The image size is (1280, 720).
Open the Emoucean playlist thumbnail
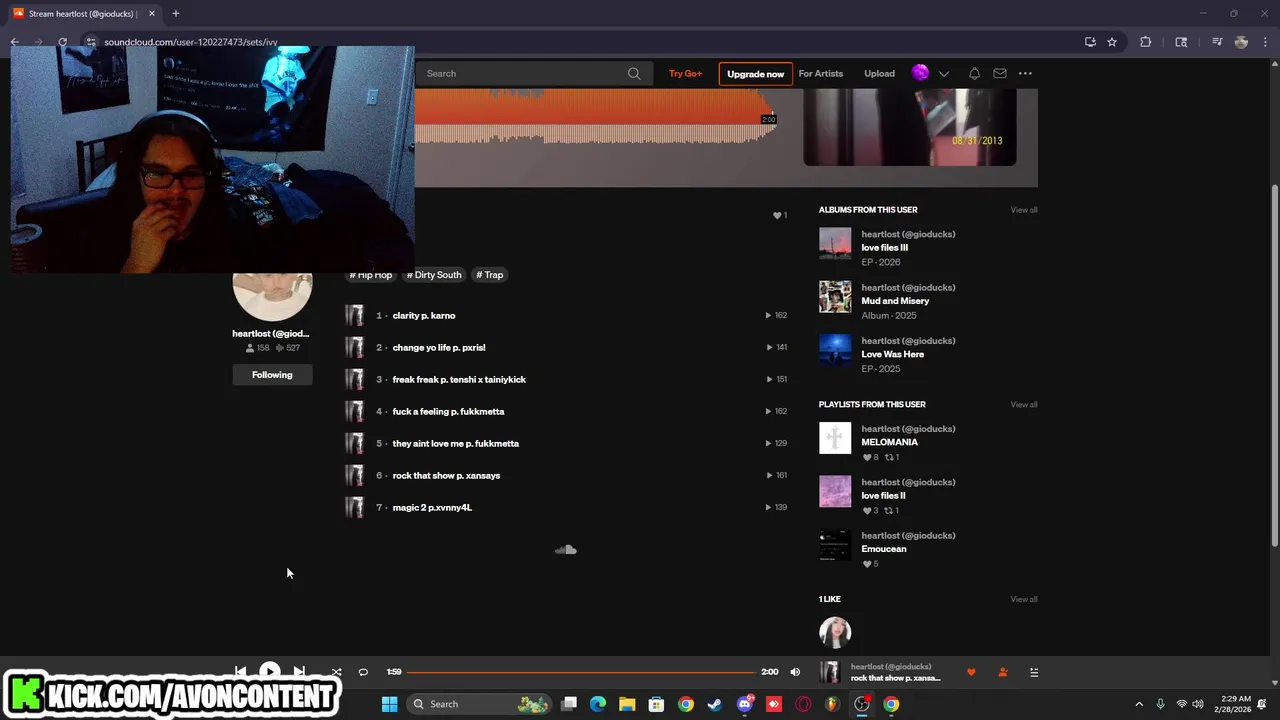click(x=835, y=545)
